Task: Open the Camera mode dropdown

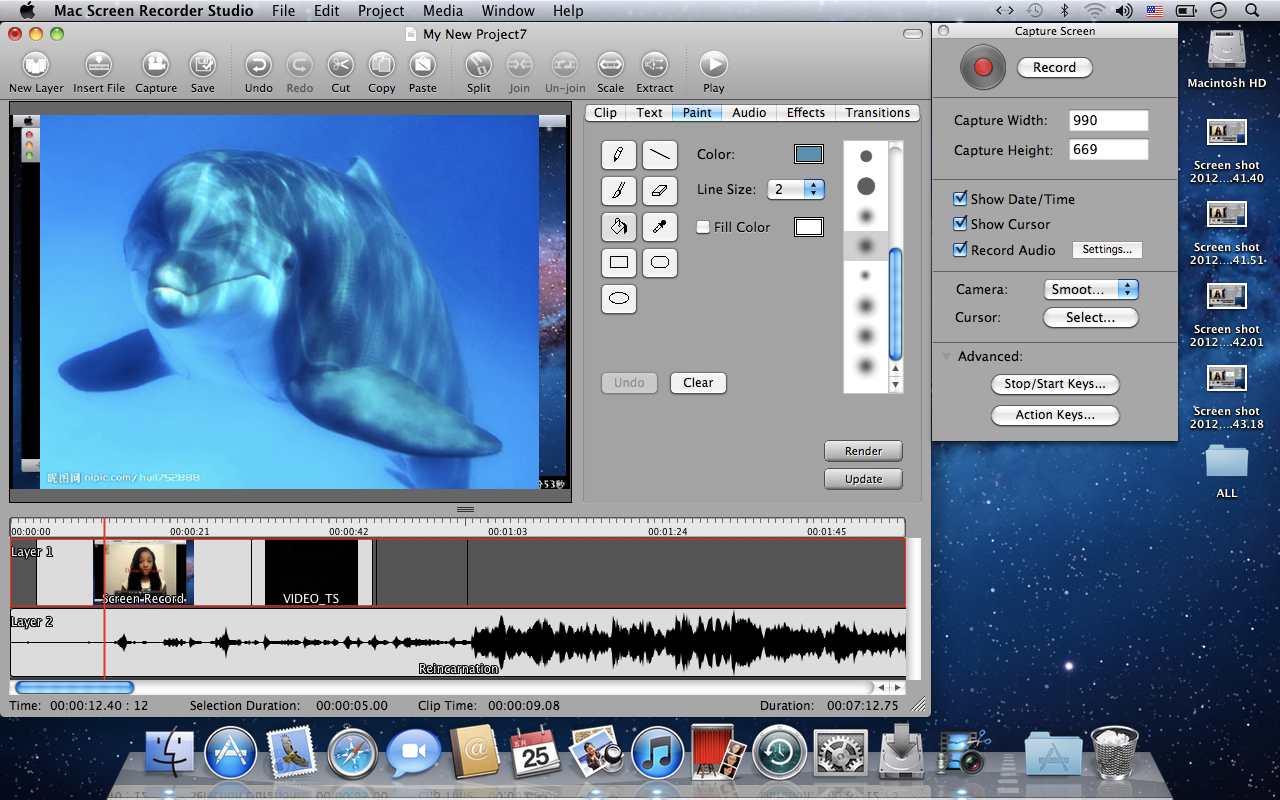Action: [x=1091, y=289]
